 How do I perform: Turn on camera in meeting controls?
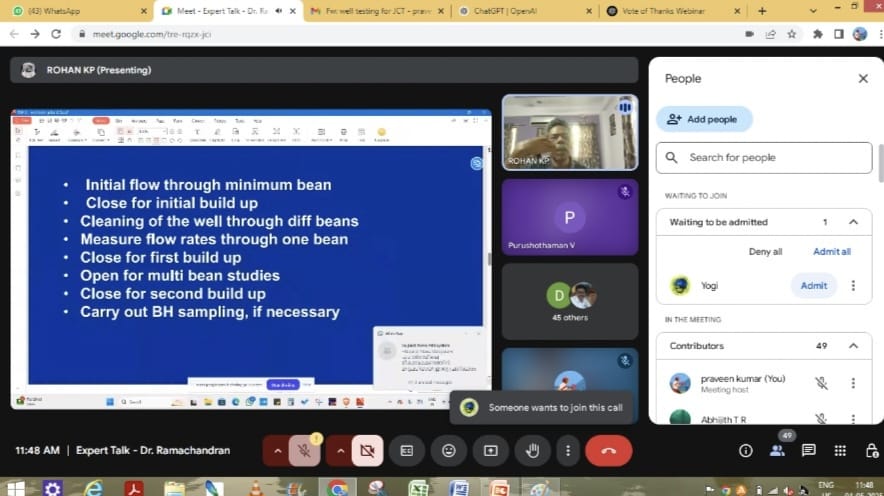coord(367,451)
